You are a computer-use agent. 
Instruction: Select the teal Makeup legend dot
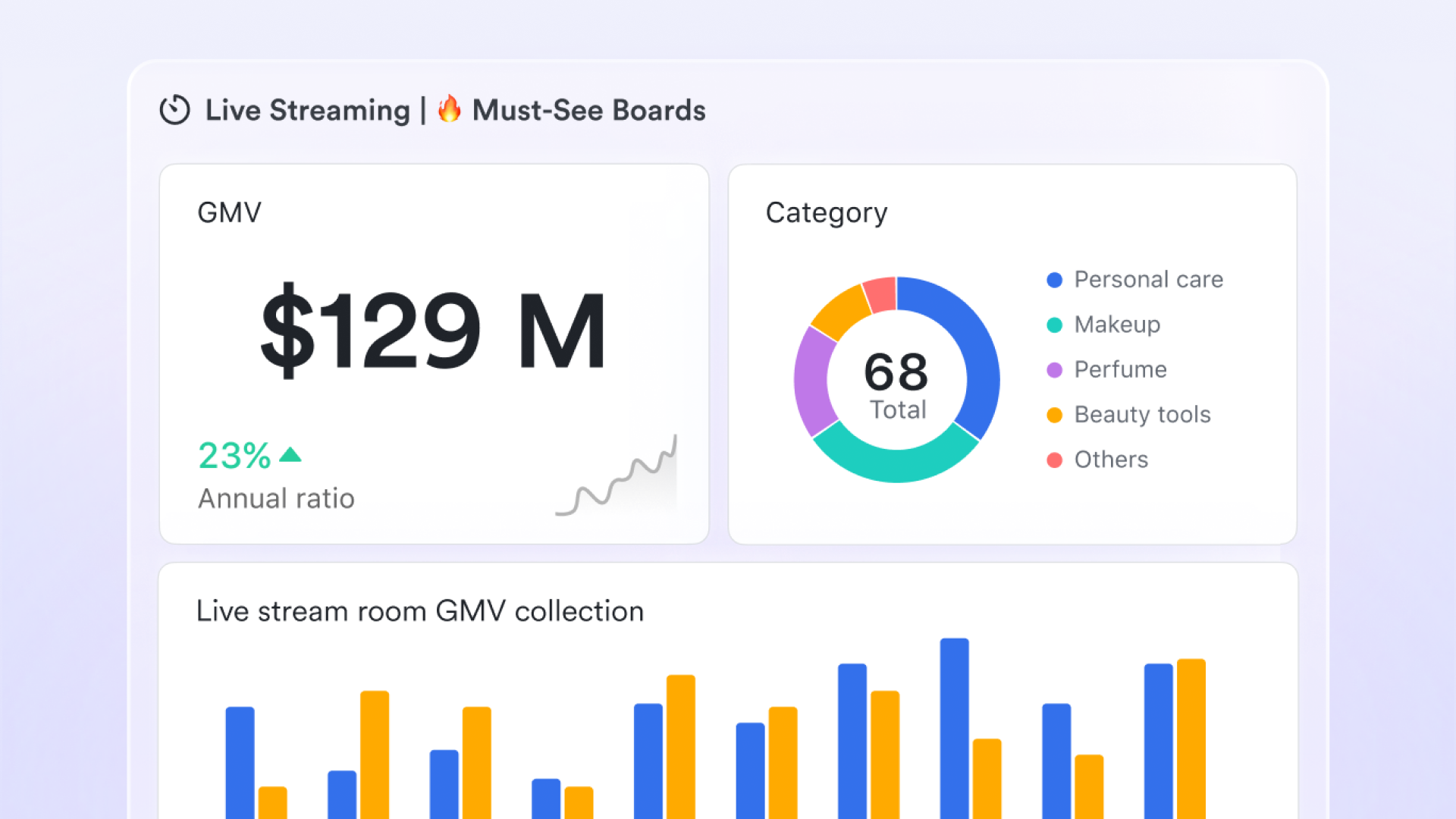pos(1054,325)
